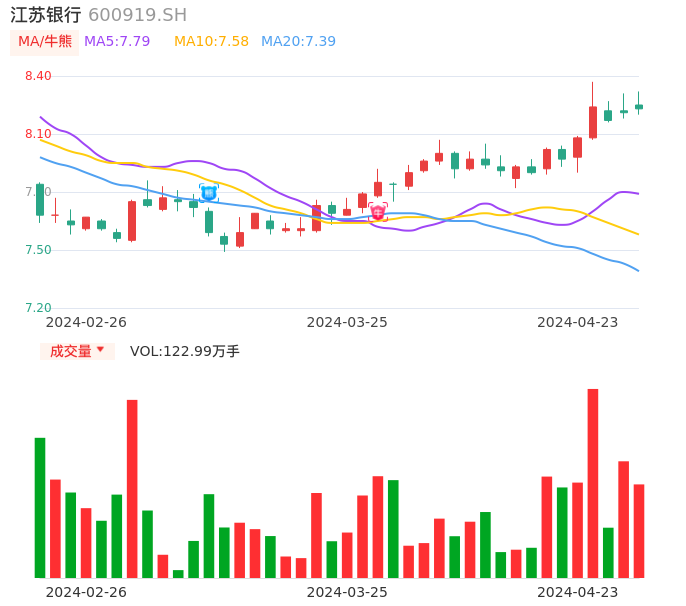686x606 pixels.
Task: Click the first green volume bar on left
Action: point(40,507)
